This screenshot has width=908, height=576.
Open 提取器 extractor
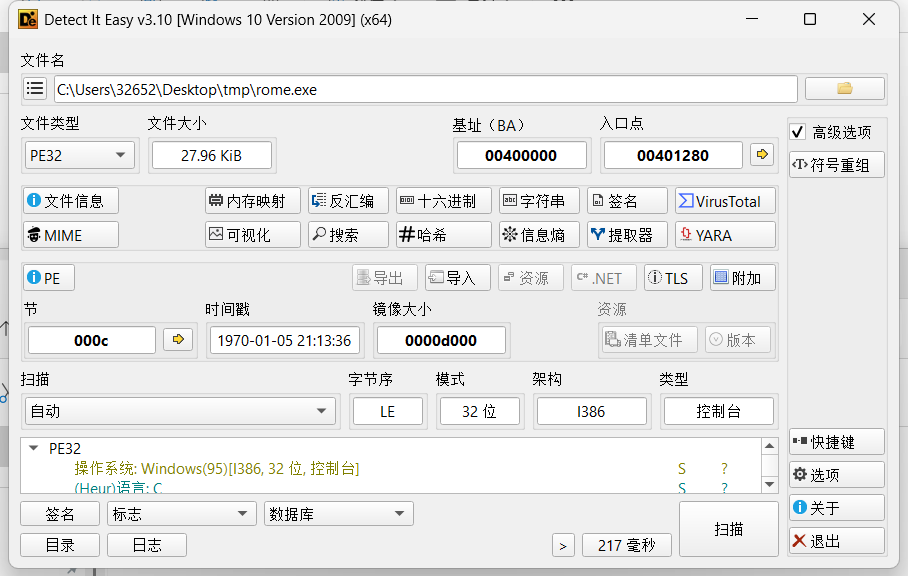[x=627, y=235]
